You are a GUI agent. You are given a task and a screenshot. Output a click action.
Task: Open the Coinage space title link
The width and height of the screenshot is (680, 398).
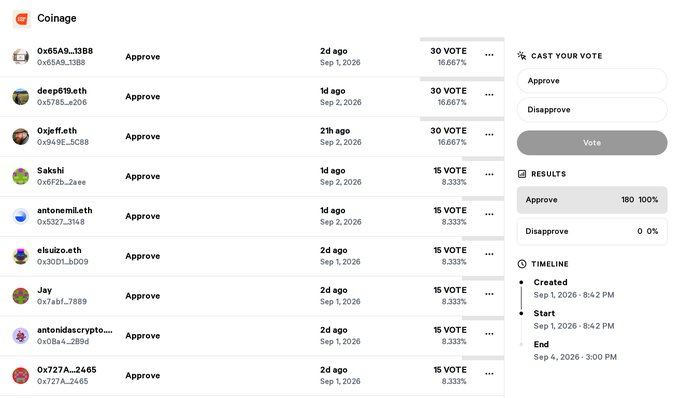pos(57,18)
